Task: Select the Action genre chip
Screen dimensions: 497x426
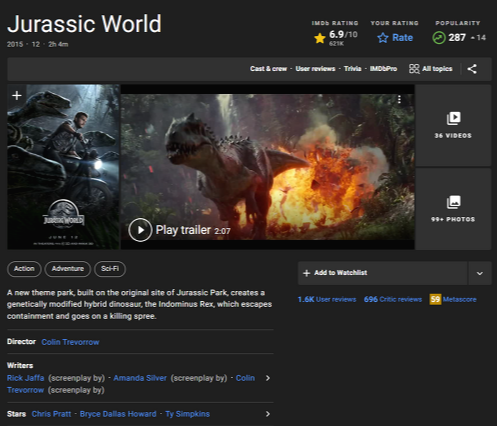Action: pos(24,269)
